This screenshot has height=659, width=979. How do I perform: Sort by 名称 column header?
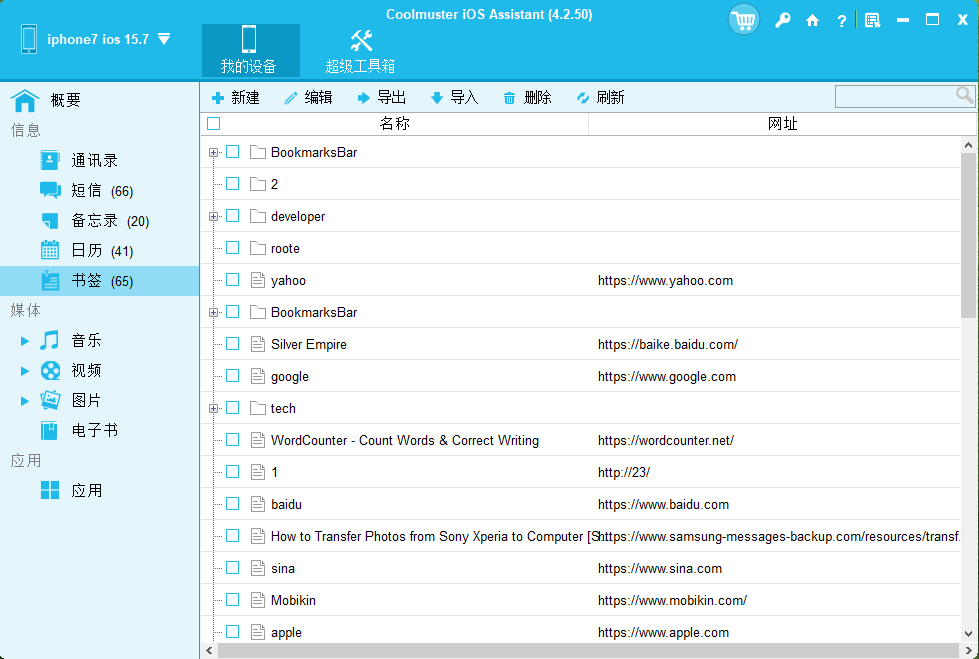(x=395, y=124)
